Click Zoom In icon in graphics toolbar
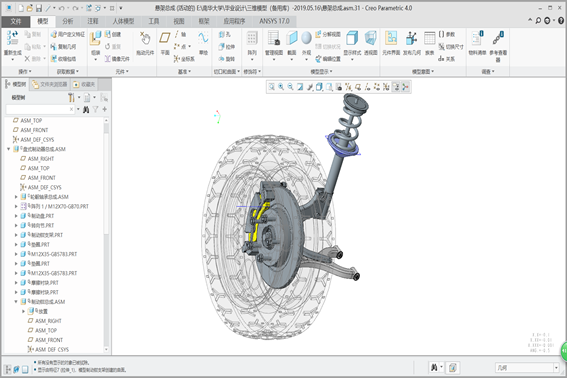The width and height of the screenshot is (567, 378). (281, 87)
